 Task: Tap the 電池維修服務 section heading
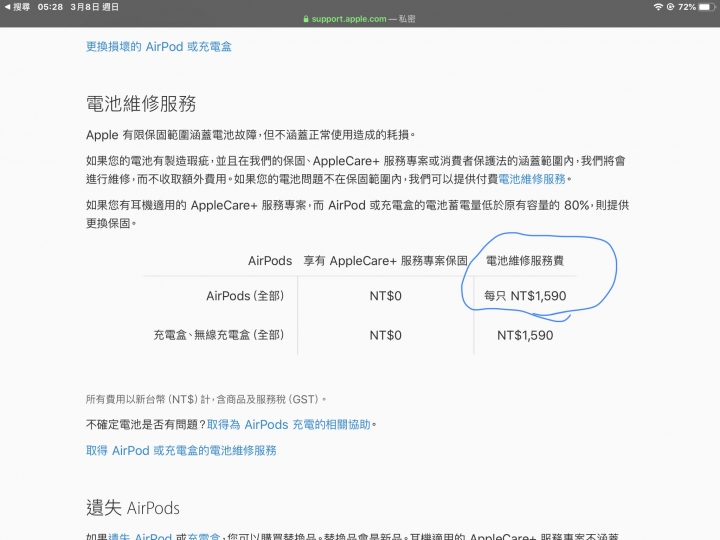click(141, 104)
